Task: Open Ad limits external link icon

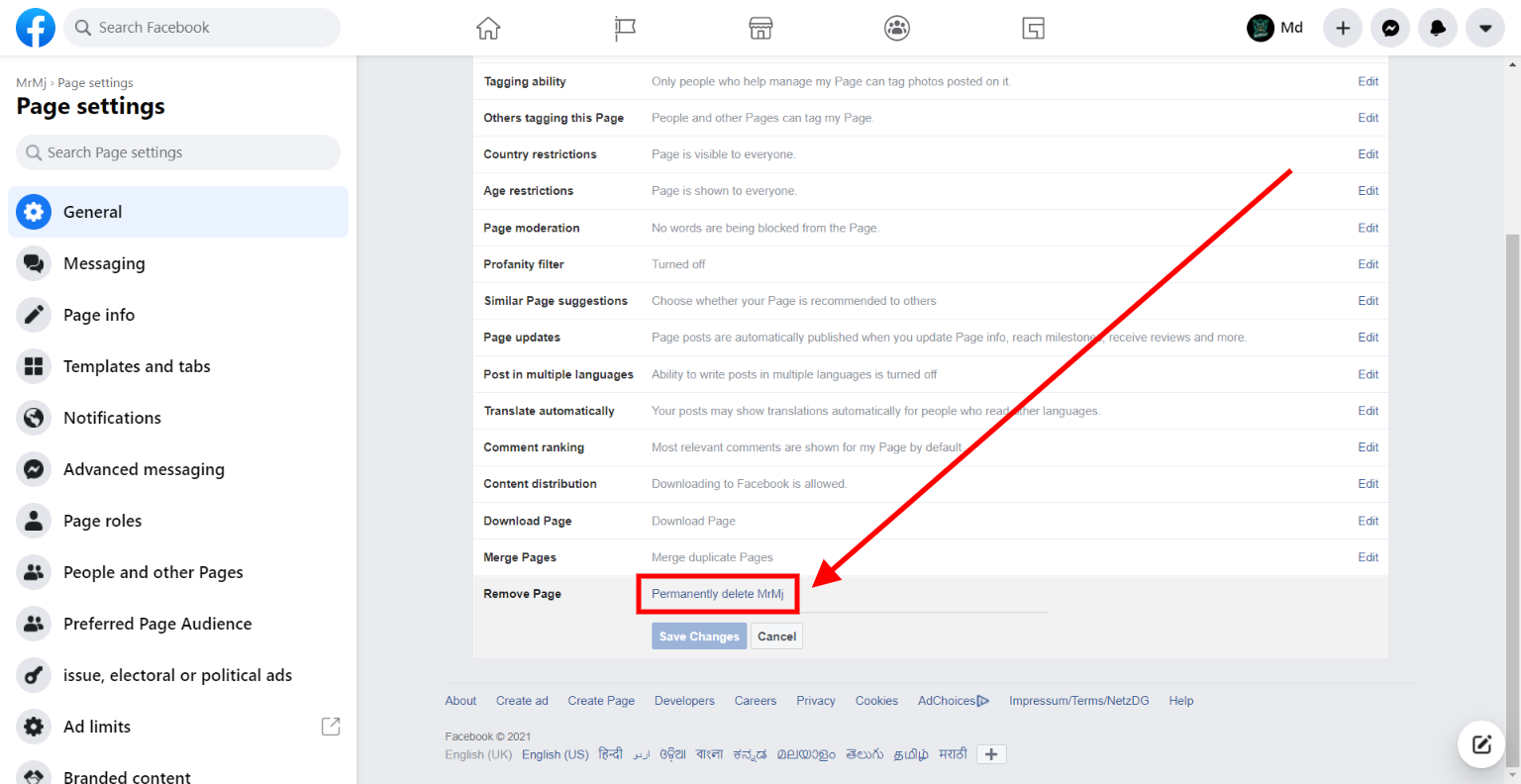Action: click(x=331, y=727)
